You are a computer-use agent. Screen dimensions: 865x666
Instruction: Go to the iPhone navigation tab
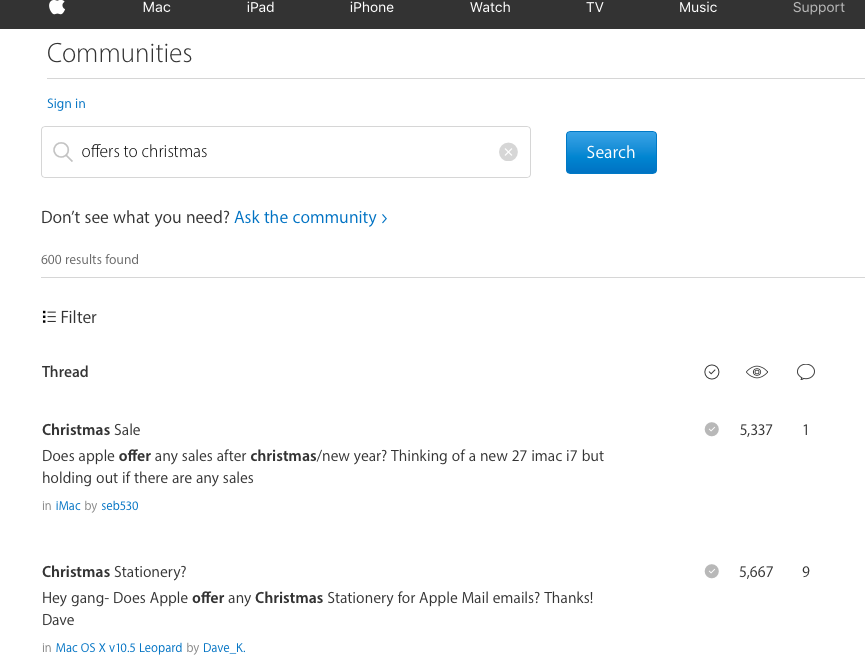tap(371, 8)
